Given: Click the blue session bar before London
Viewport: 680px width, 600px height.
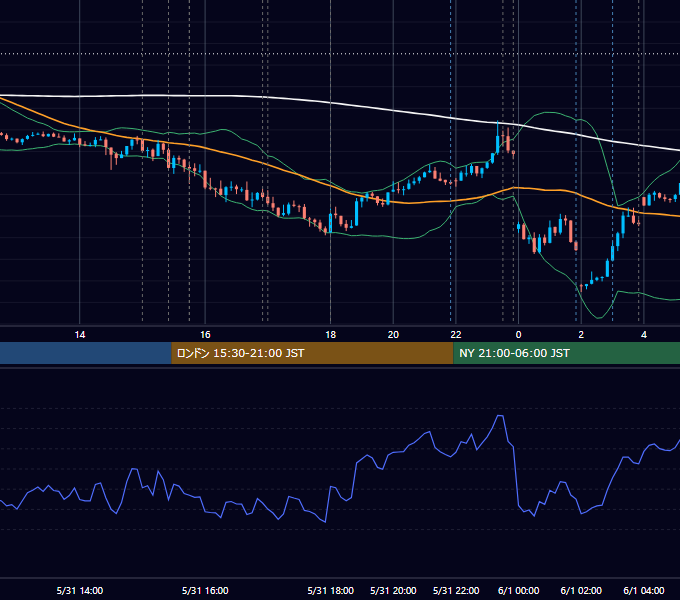Looking at the screenshot, I should pyautogui.click(x=86, y=353).
